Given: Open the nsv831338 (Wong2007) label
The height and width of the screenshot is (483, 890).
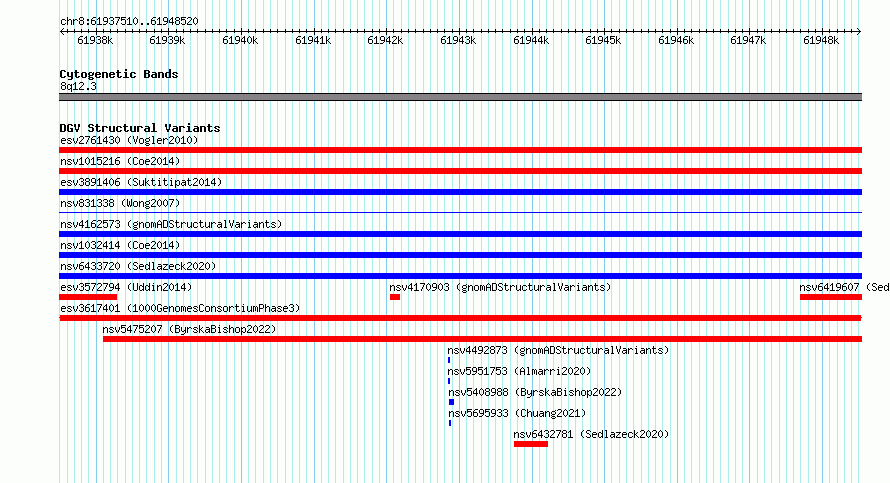Looking at the screenshot, I should pos(120,203).
